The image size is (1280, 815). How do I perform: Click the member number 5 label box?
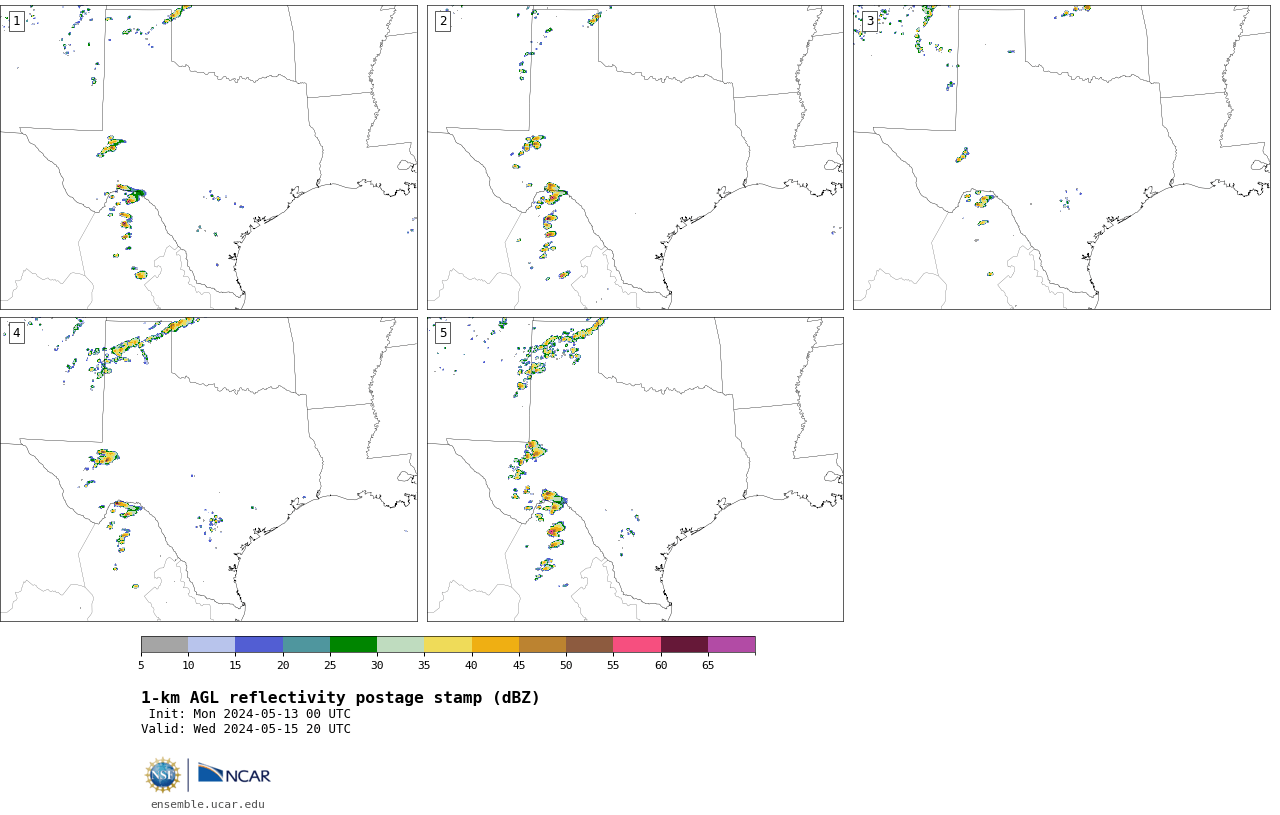[x=443, y=333]
